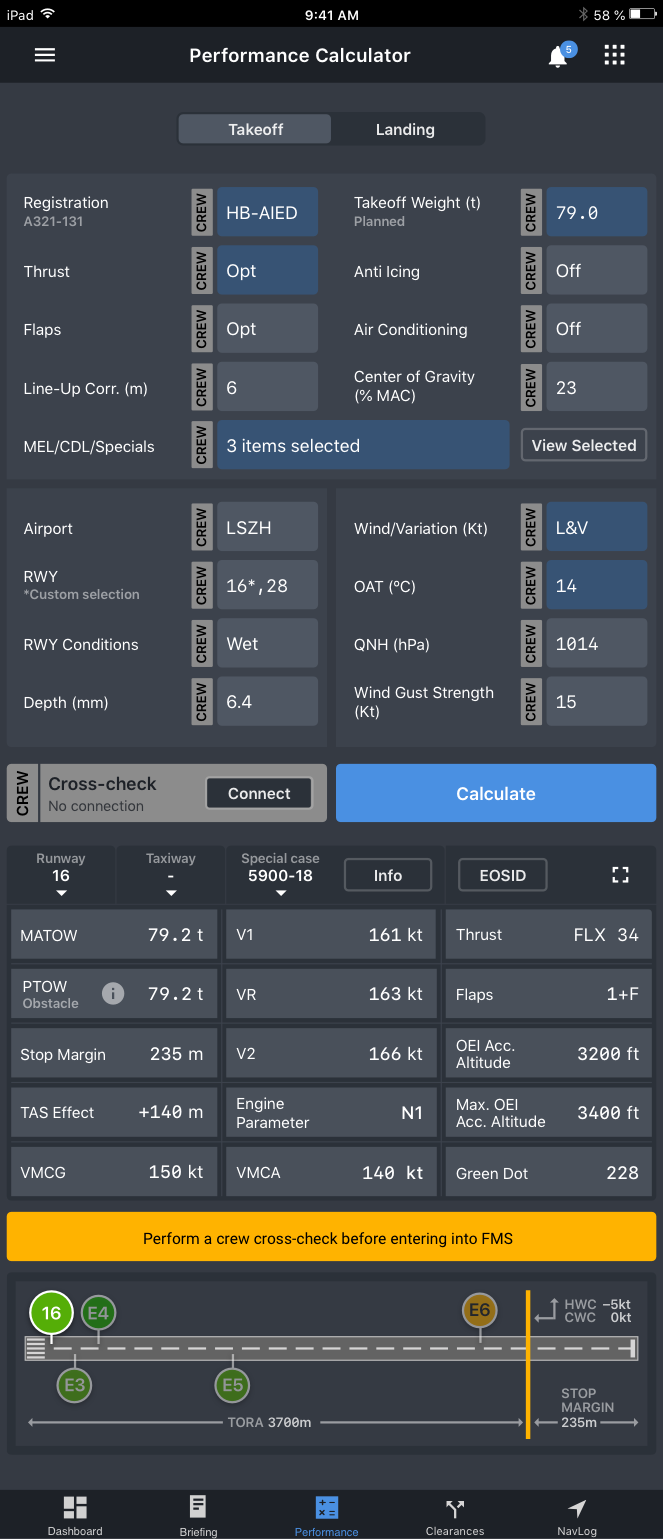Expand Special case 5900-18 dropdown

[281, 875]
